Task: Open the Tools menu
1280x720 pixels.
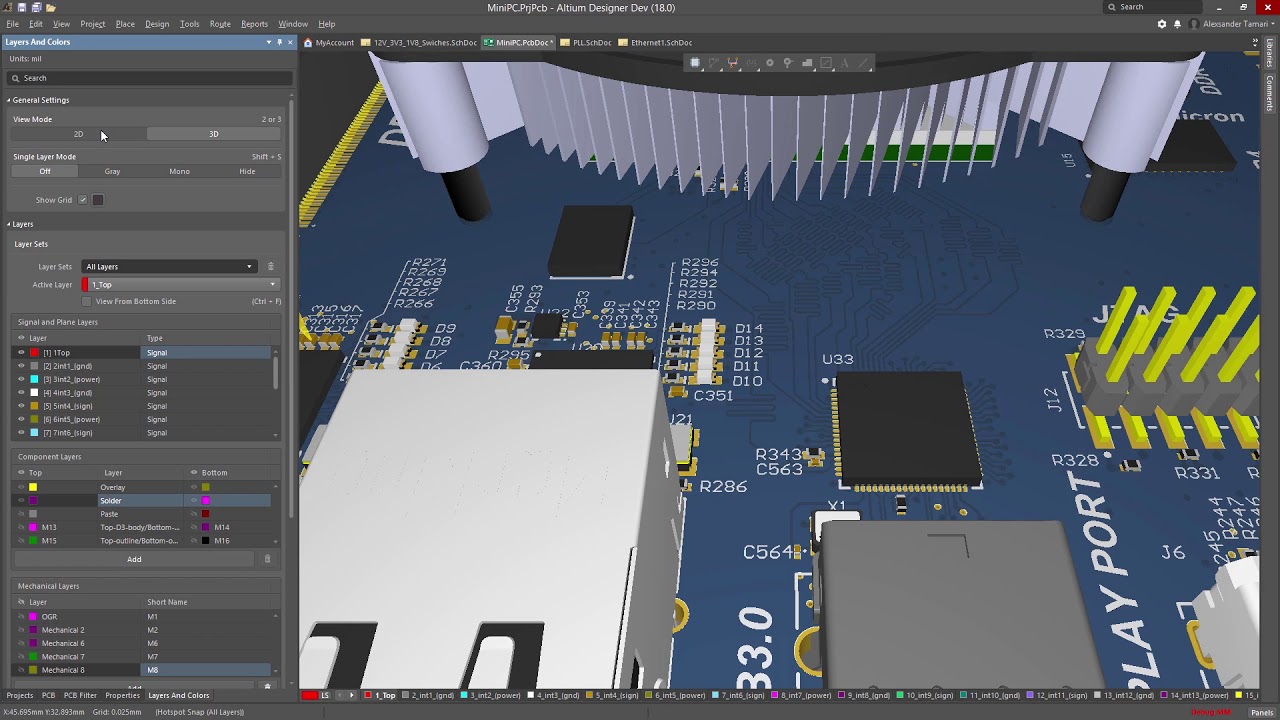Action: click(x=189, y=23)
